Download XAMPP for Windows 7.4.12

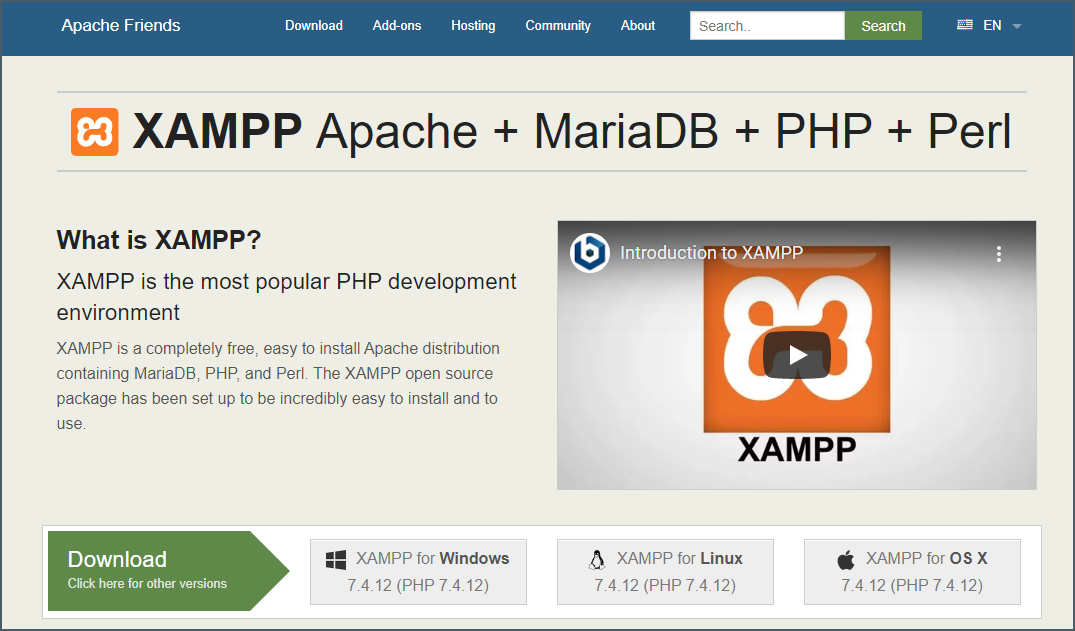pyautogui.click(x=418, y=571)
